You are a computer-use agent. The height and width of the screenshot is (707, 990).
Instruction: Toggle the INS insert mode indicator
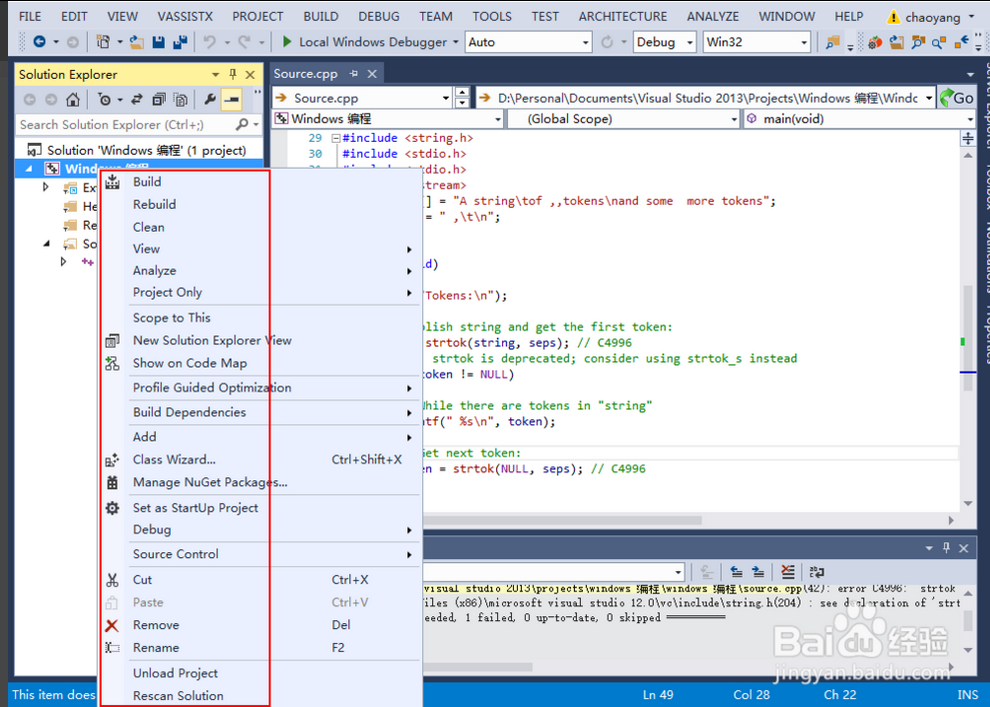coord(967,695)
